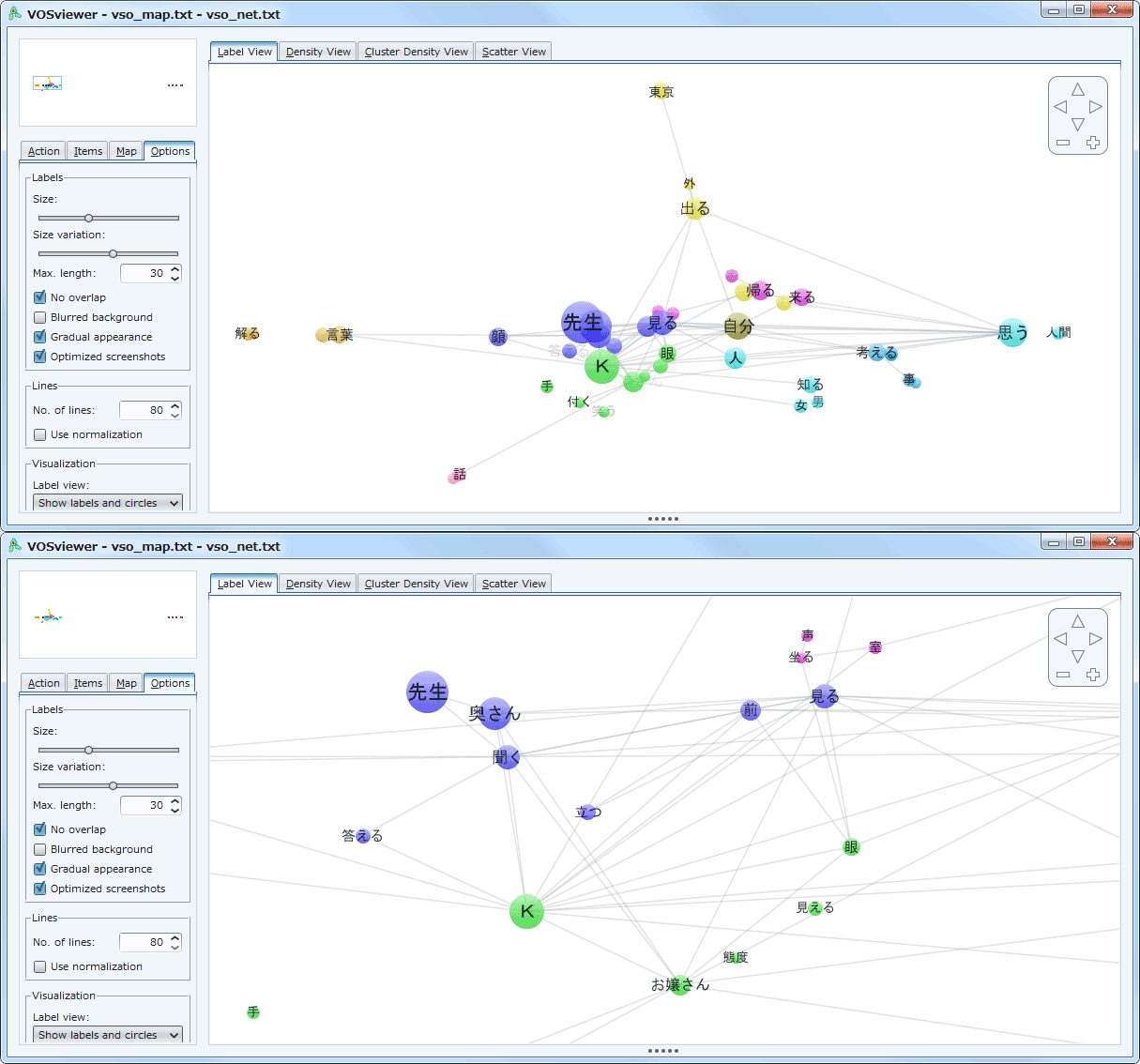The image size is (1140, 1064).
Task: Zoom out minus icon in bottom window
Action: (x=1063, y=675)
